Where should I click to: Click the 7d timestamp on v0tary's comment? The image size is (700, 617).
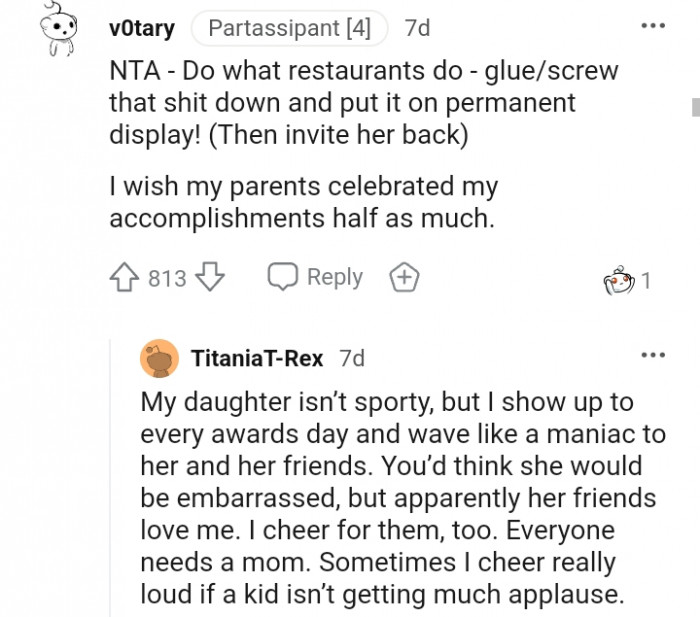pyautogui.click(x=417, y=29)
